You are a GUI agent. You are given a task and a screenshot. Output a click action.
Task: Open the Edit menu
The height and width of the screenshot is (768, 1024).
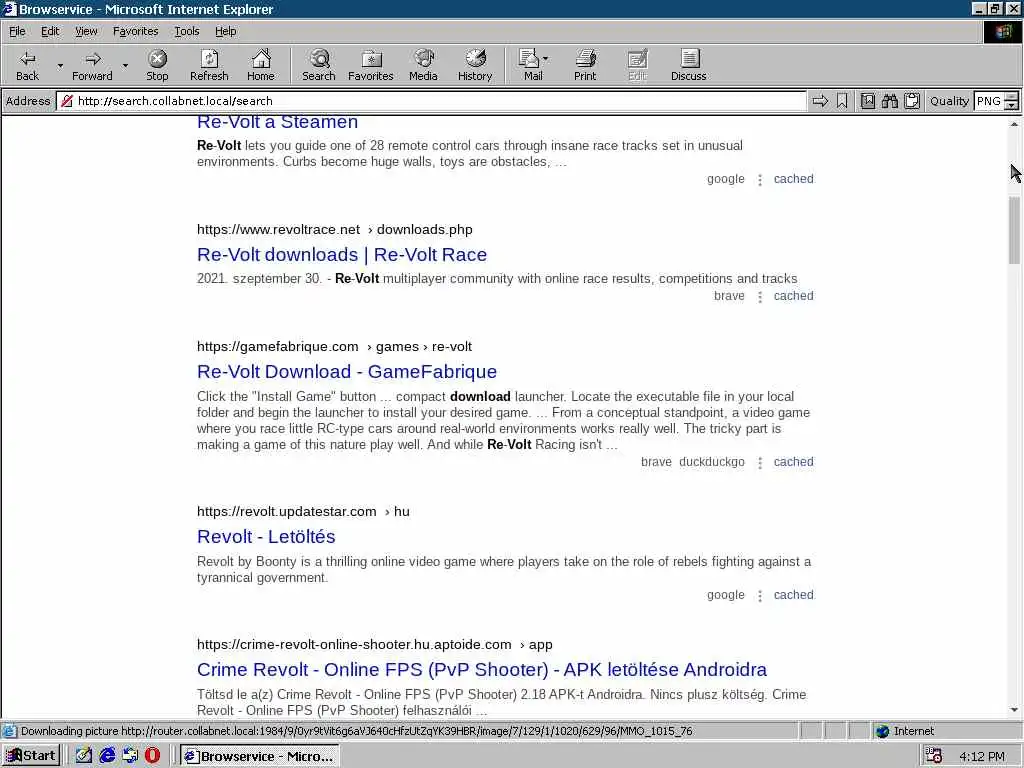(x=50, y=31)
